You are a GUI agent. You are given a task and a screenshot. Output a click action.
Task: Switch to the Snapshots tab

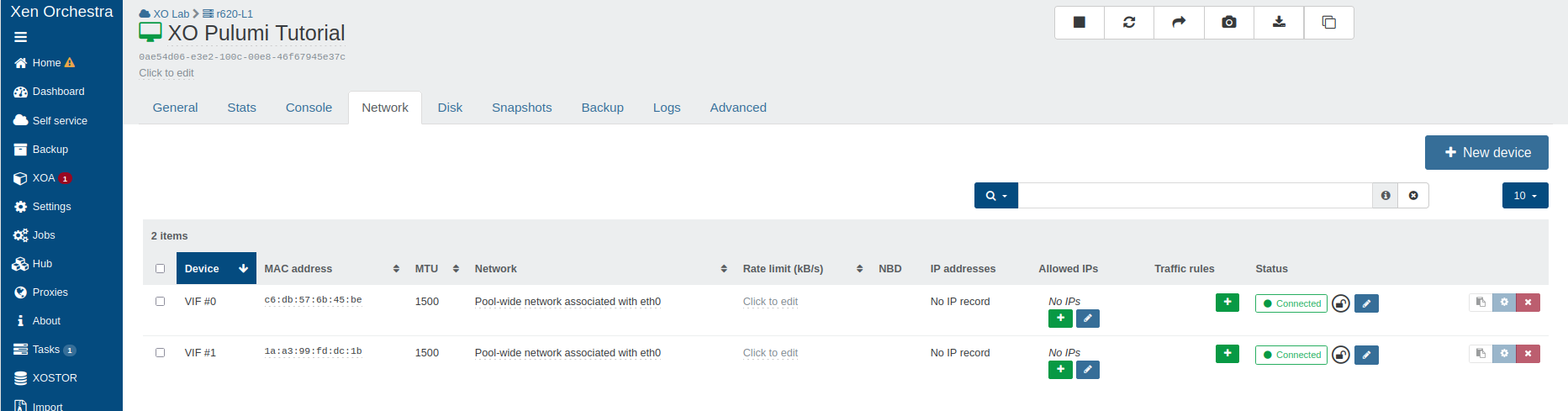click(x=521, y=108)
